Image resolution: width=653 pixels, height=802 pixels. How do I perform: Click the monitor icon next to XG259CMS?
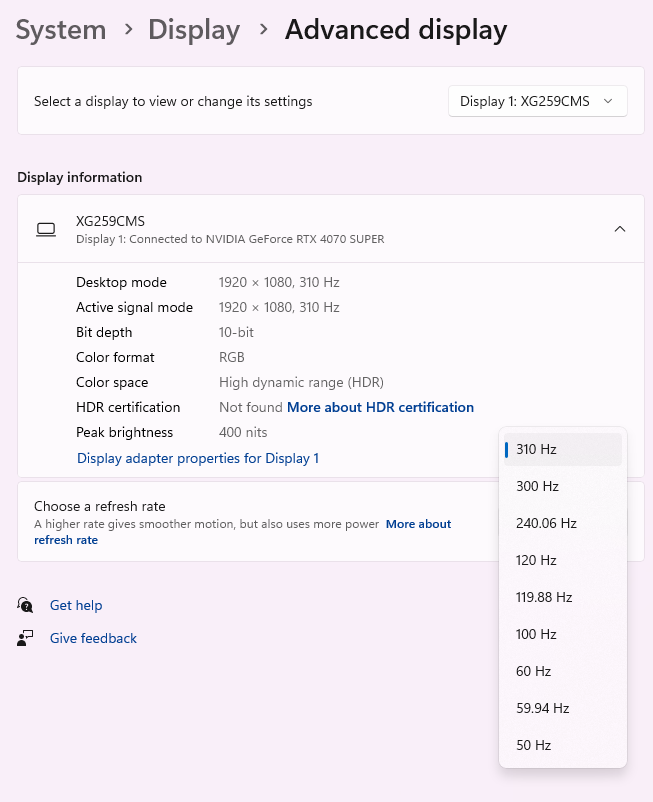tap(46, 229)
